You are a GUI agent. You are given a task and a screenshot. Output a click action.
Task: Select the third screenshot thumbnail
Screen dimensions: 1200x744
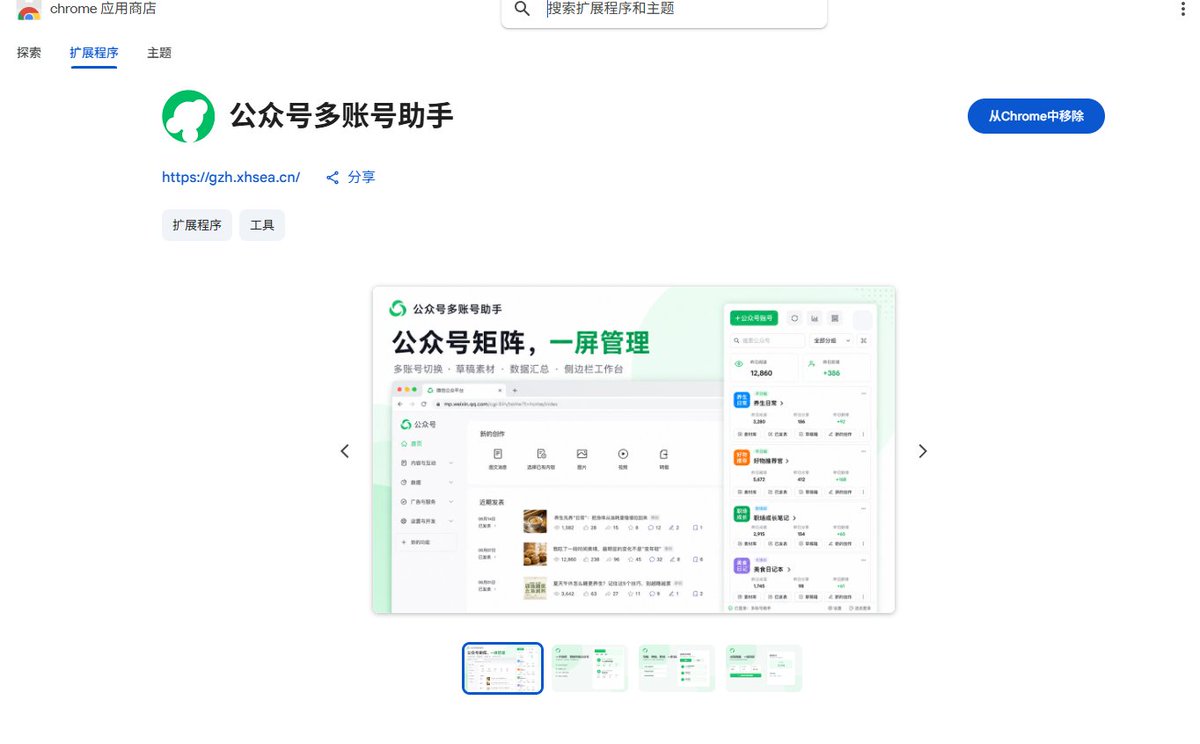pos(677,668)
